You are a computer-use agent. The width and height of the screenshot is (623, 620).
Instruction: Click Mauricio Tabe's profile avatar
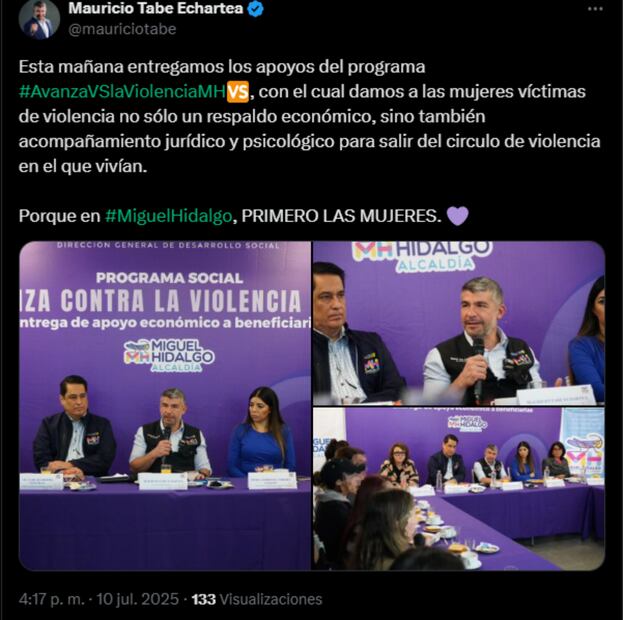click(39, 19)
